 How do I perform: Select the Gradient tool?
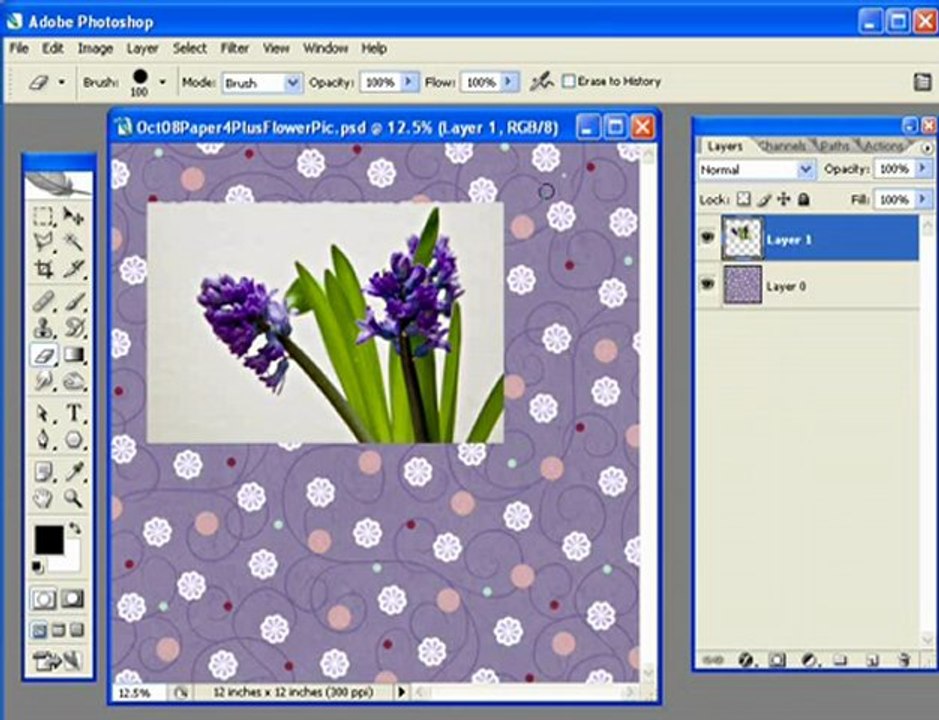click(x=74, y=355)
